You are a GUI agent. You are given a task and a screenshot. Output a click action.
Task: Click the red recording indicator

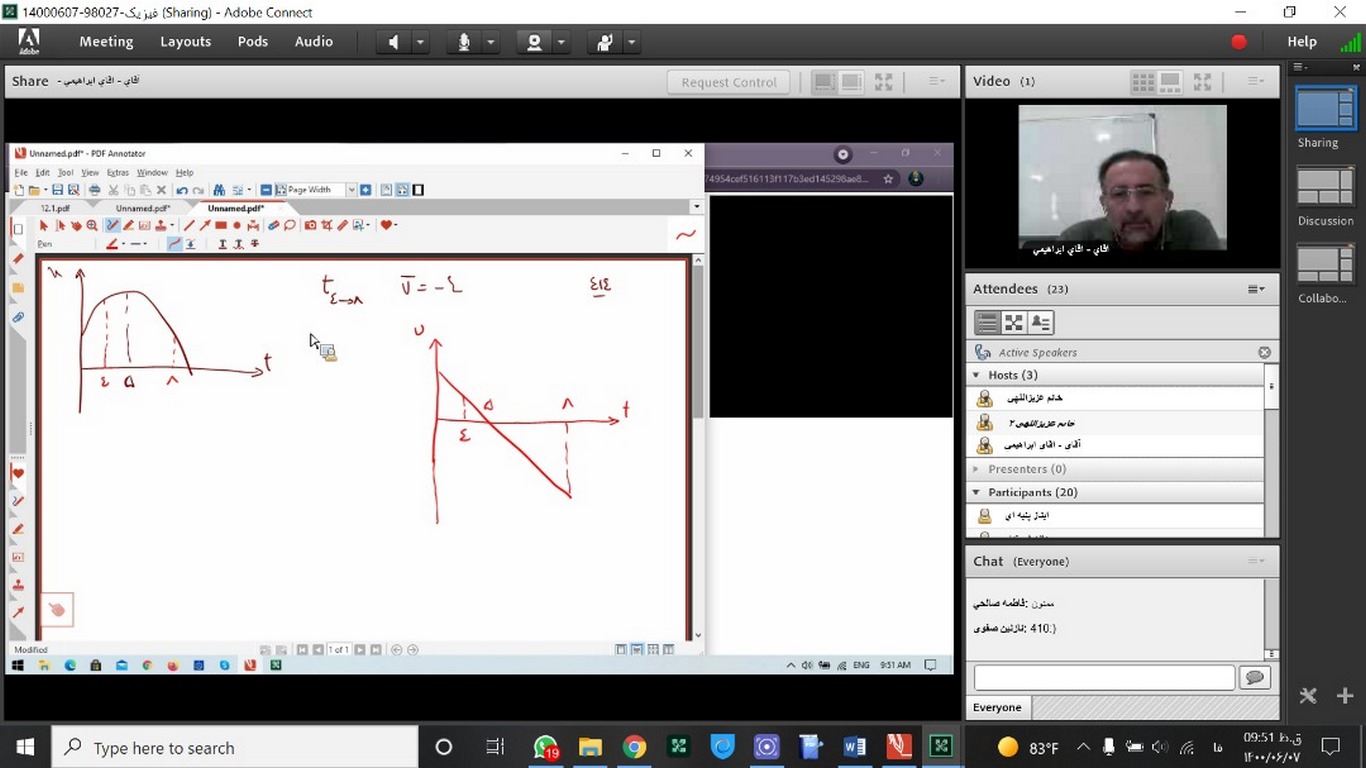click(x=1239, y=42)
